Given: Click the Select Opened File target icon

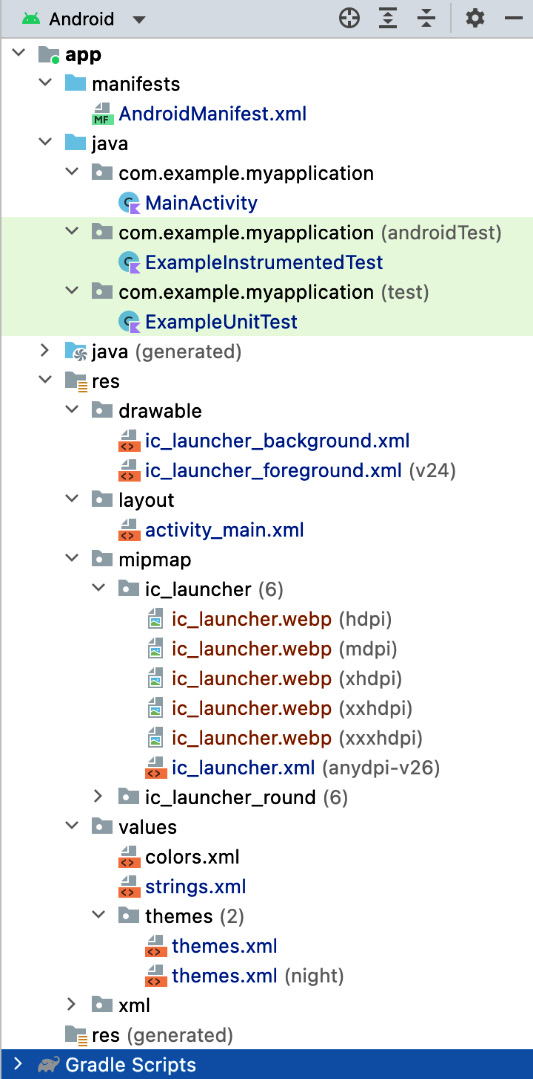Looking at the screenshot, I should click(349, 19).
